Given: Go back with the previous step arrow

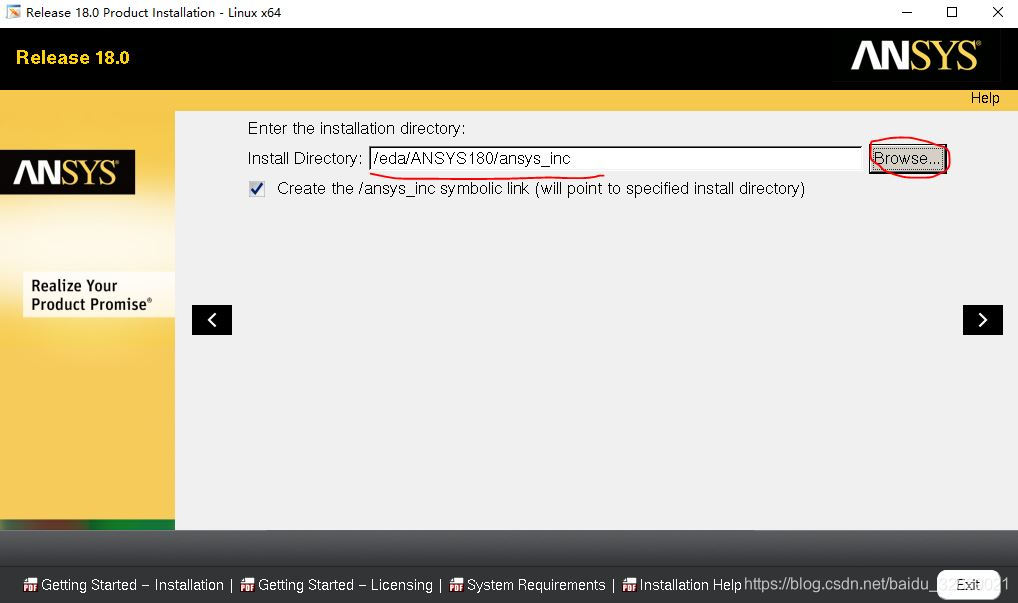Looking at the screenshot, I should [x=212, y=320].
